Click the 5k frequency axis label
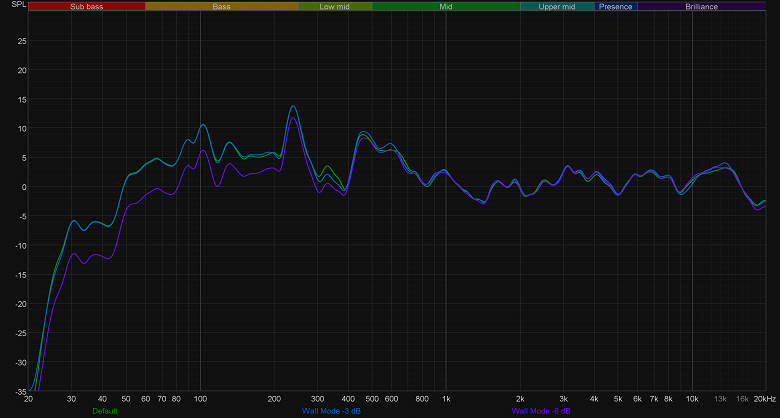This screenshot has width=780, height=418. 618,399
